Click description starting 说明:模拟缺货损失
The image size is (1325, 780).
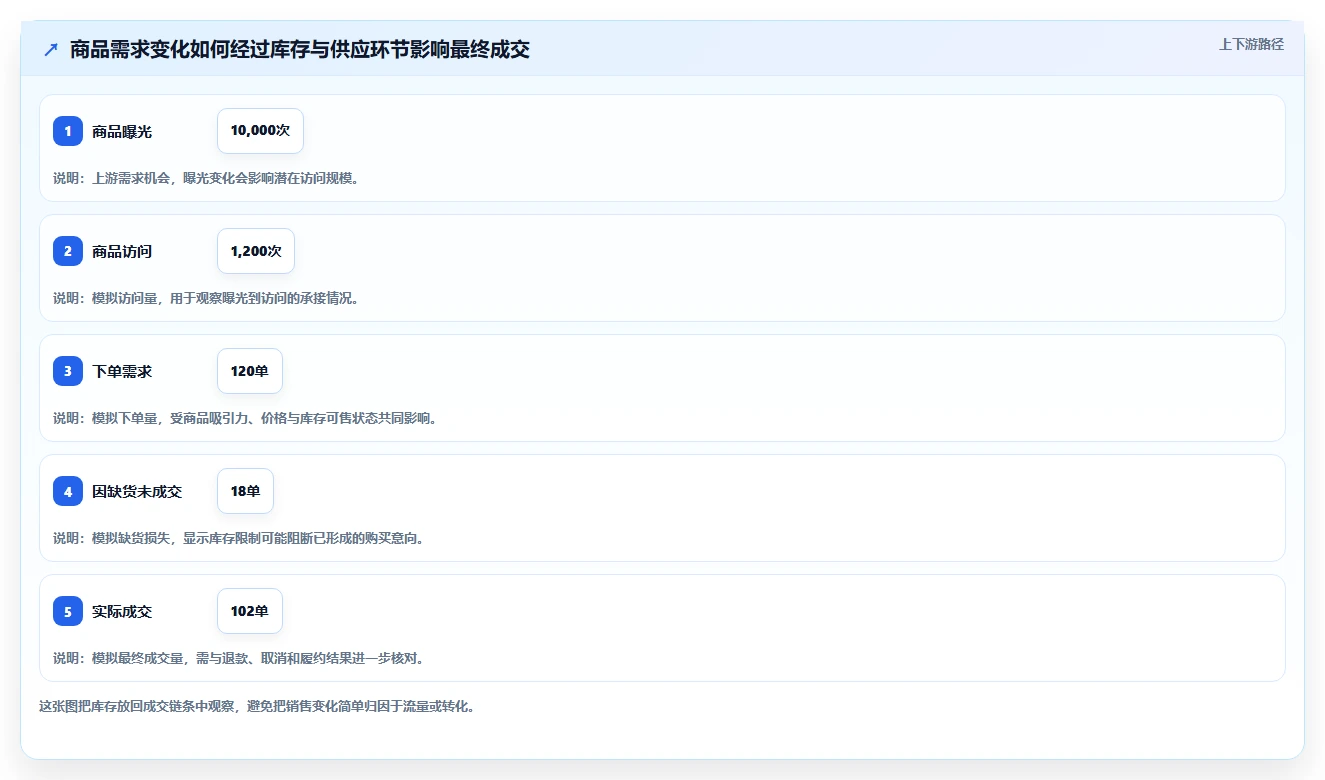pos(238,538)
